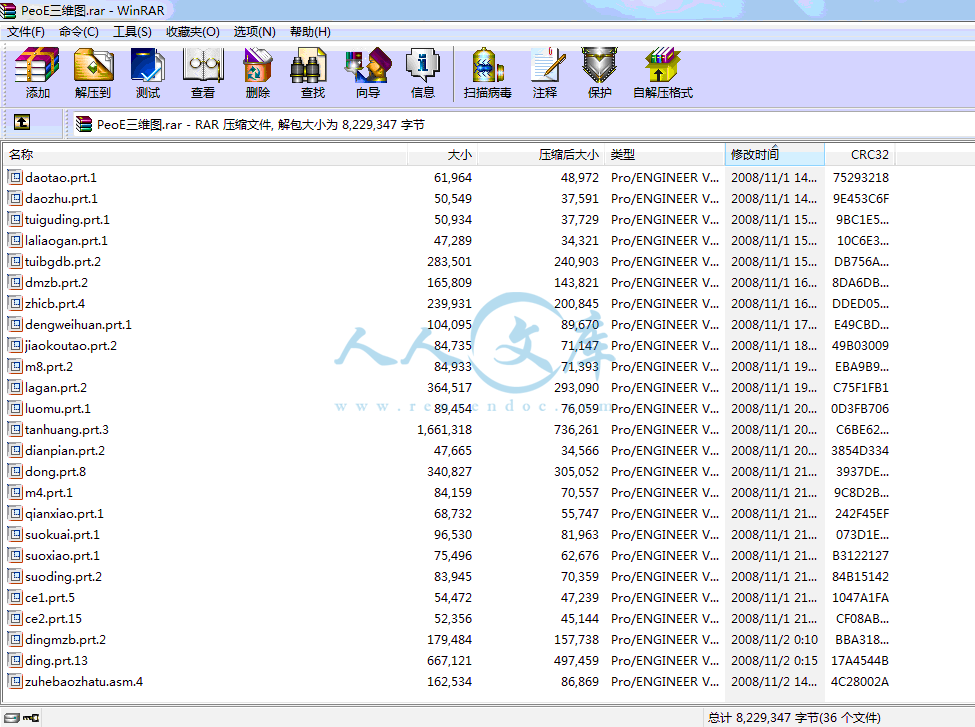This screenshot has height=727, width=975.
Task: Open the 查找 (Find) binoculars tool
Action: point(312,73)
